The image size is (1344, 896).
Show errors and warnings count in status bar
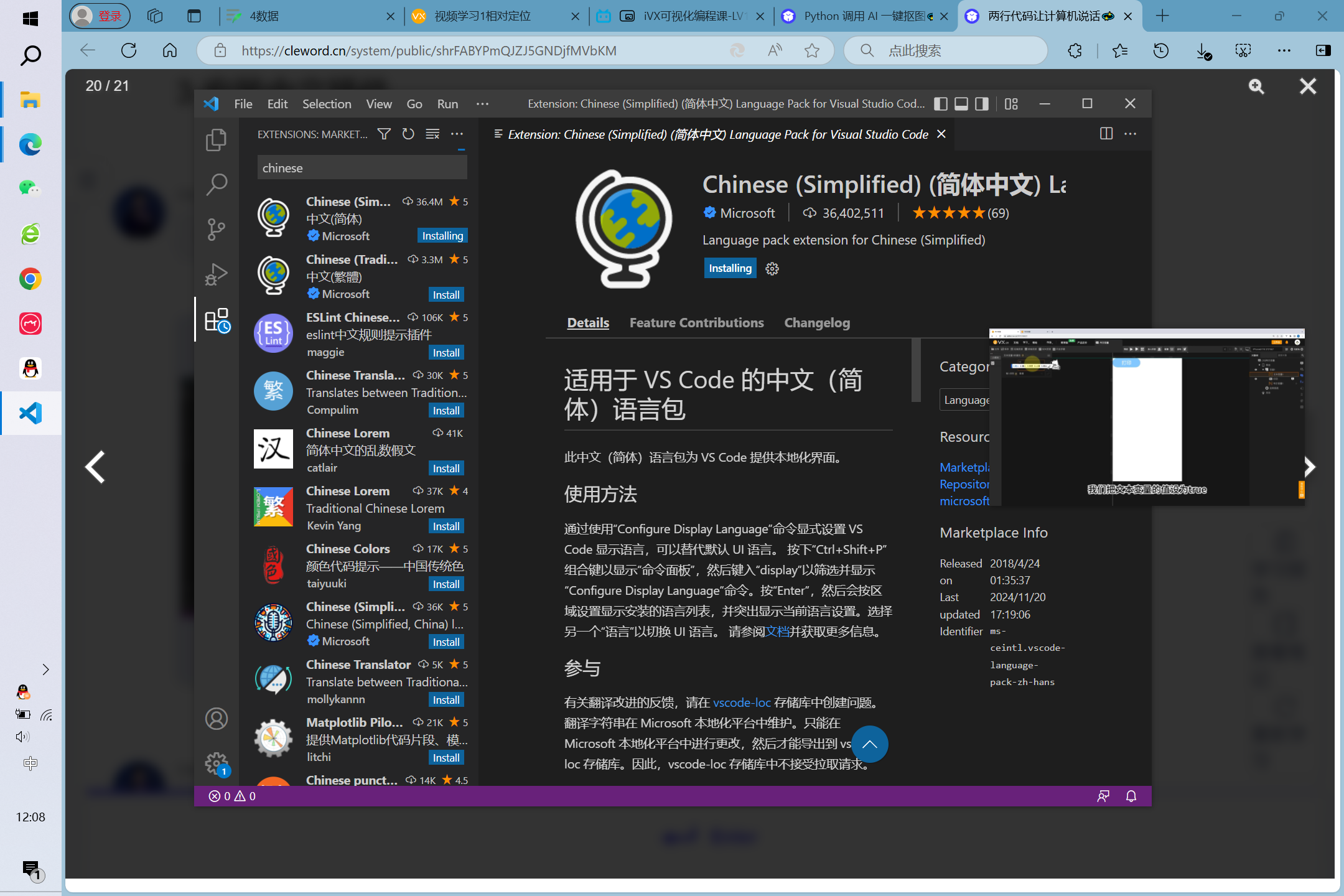click(232, 796)
